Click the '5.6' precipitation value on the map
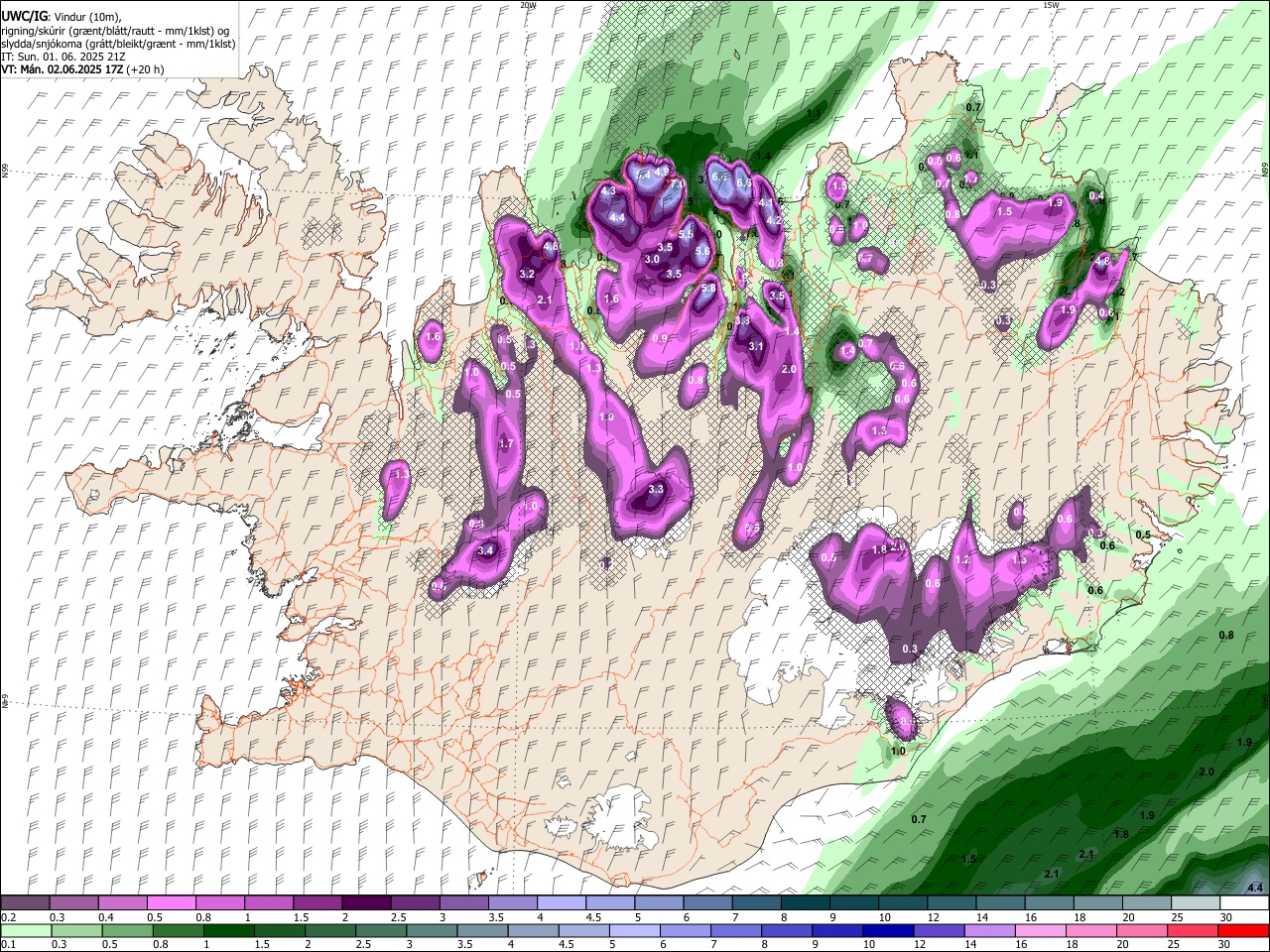This screenshot has width=1270, height=952. [702, 251]
